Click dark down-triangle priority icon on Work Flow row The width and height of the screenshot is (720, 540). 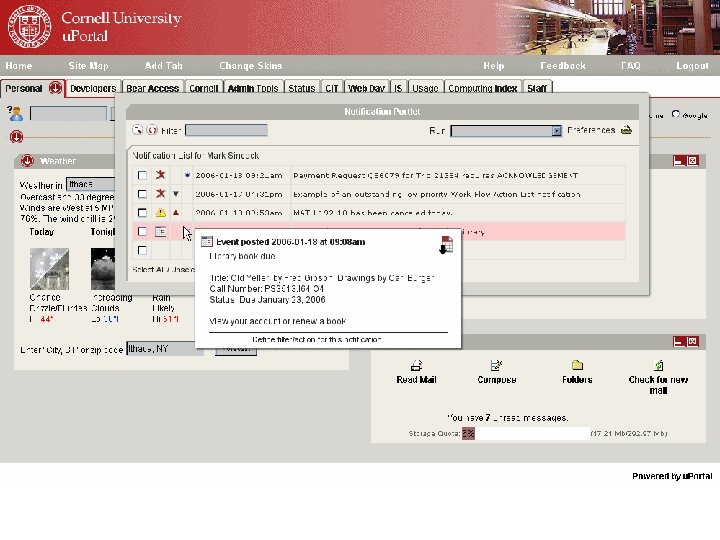pyautogui.click(x=176, y=194)
